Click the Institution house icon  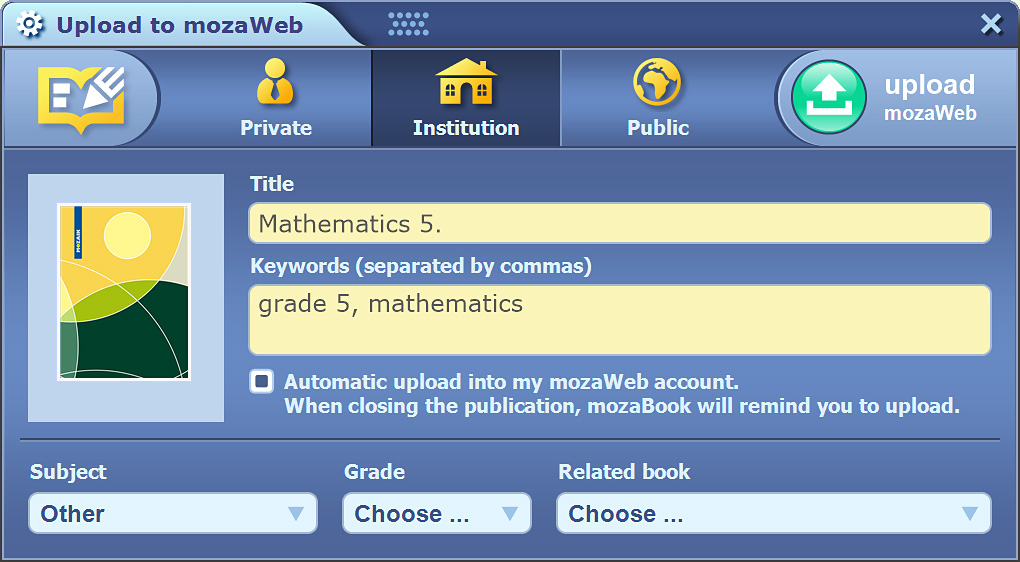466,82
